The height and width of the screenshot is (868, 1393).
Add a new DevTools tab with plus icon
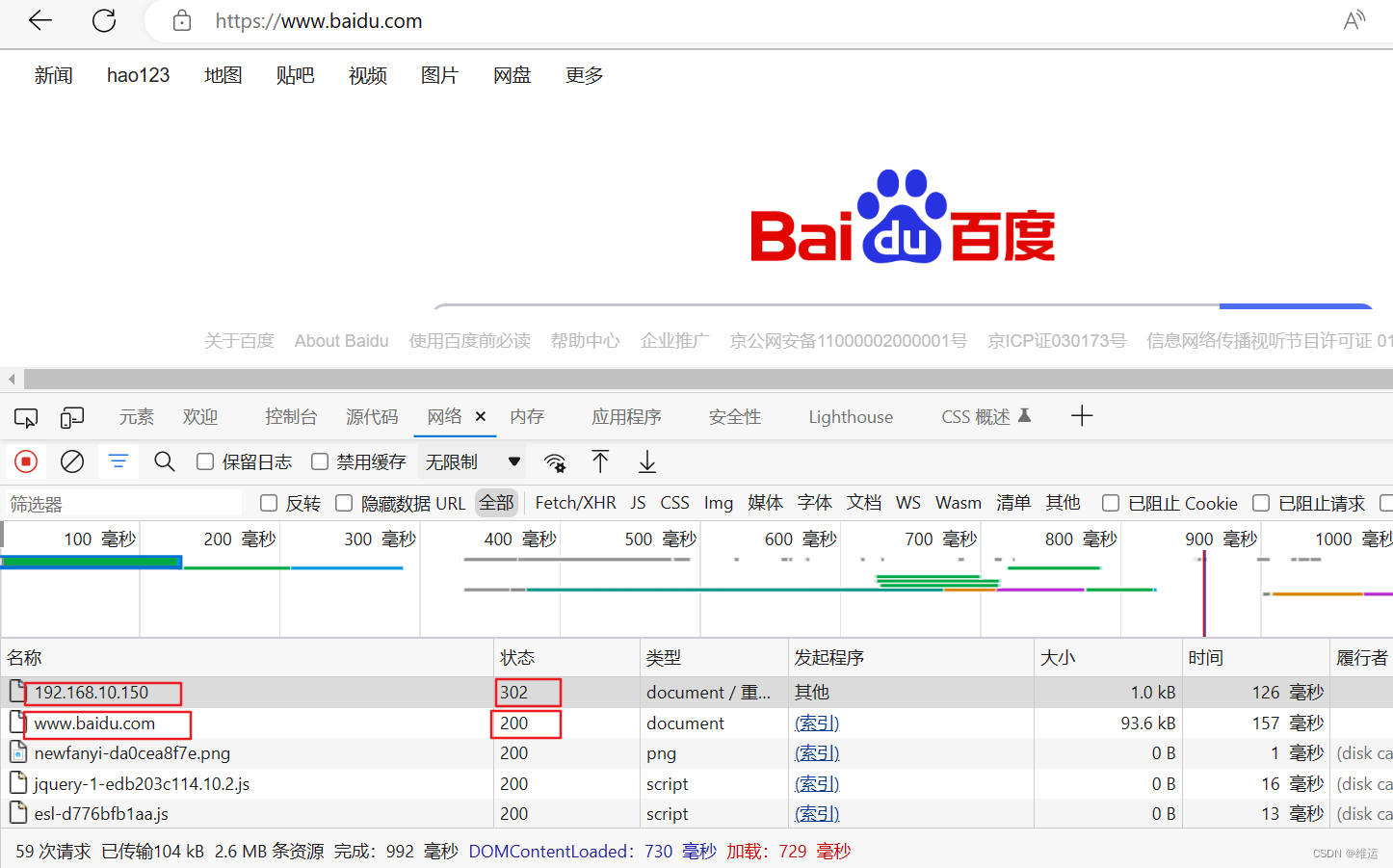[1082, 416]
